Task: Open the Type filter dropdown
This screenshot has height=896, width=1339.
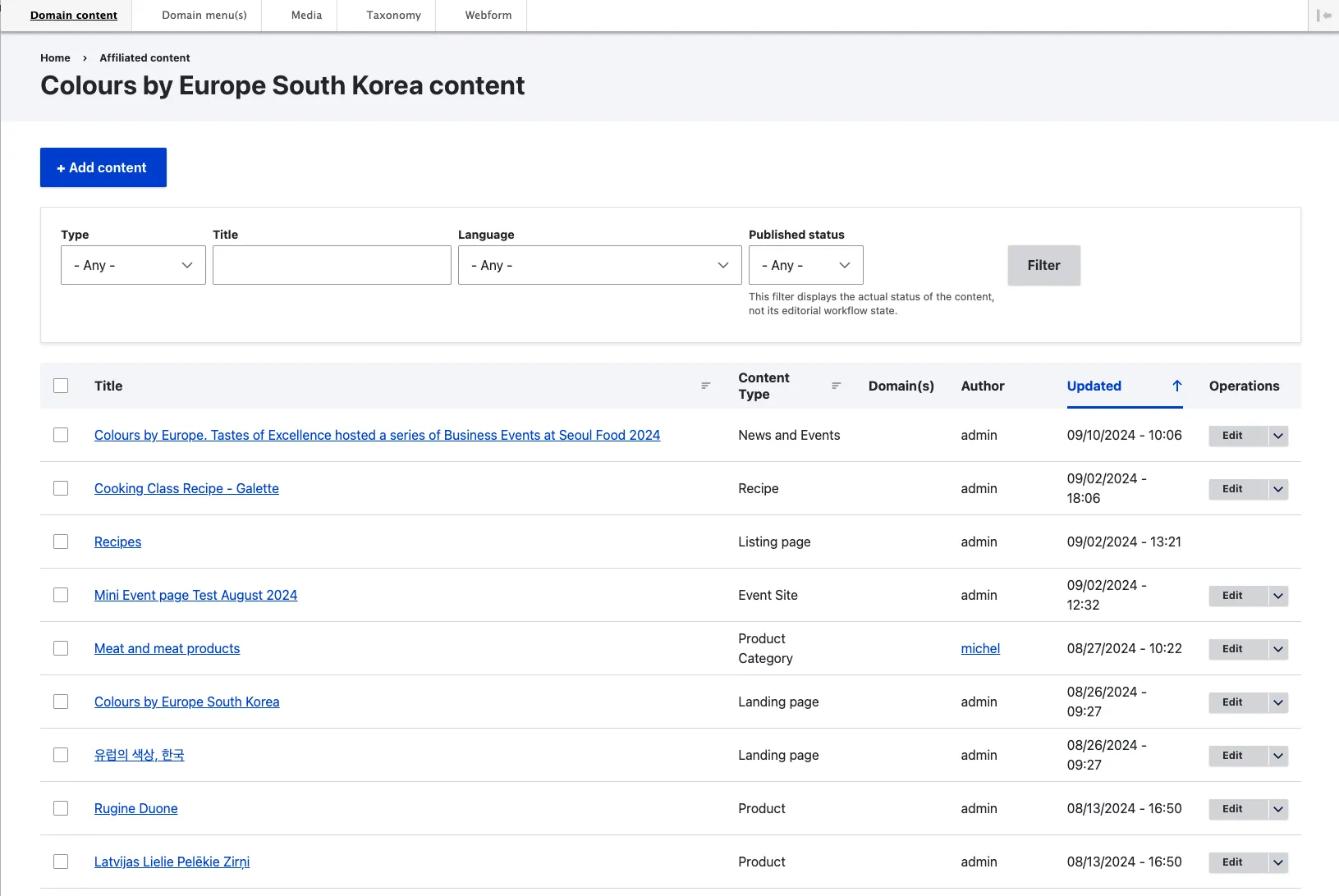Action: point(133,265)
